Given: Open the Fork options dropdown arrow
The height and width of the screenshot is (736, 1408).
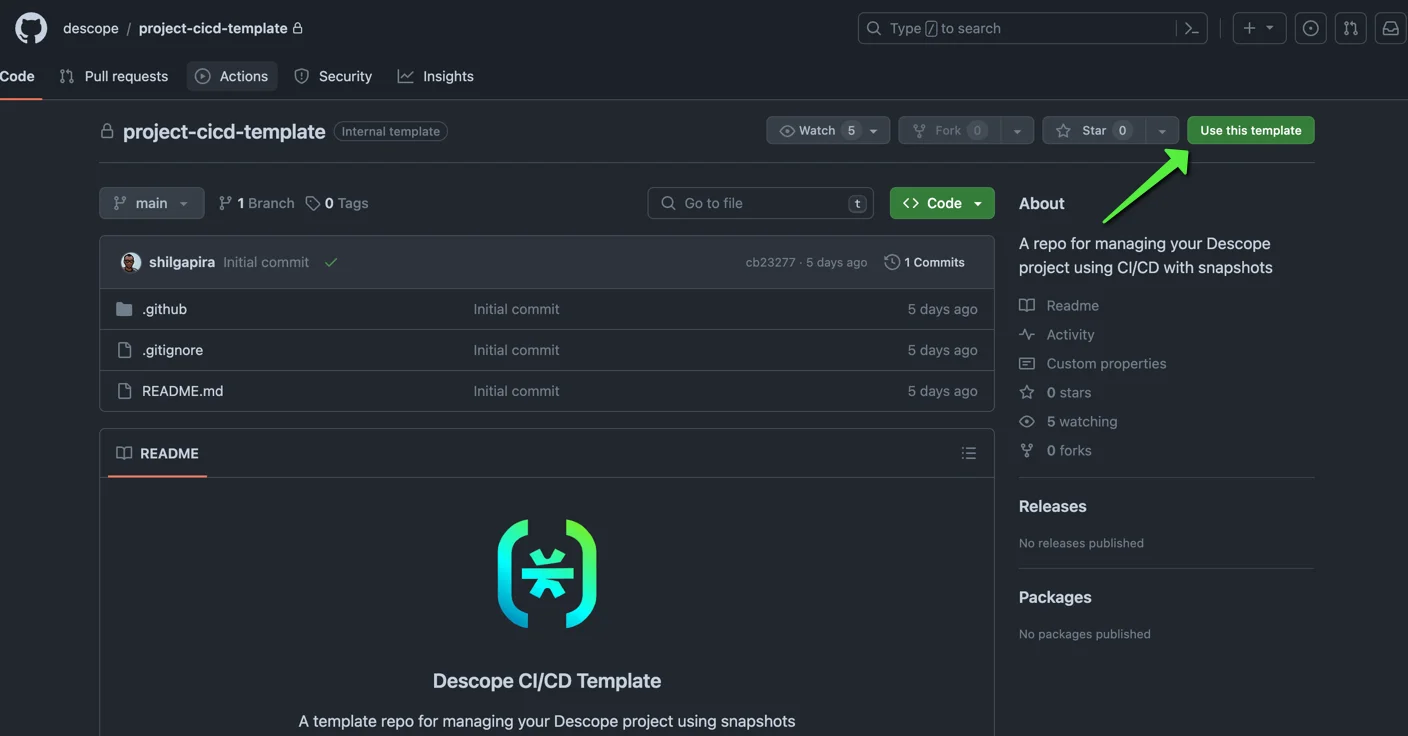Looking at the screenshot, I should pyautogui.click(x=1017, y=130).
